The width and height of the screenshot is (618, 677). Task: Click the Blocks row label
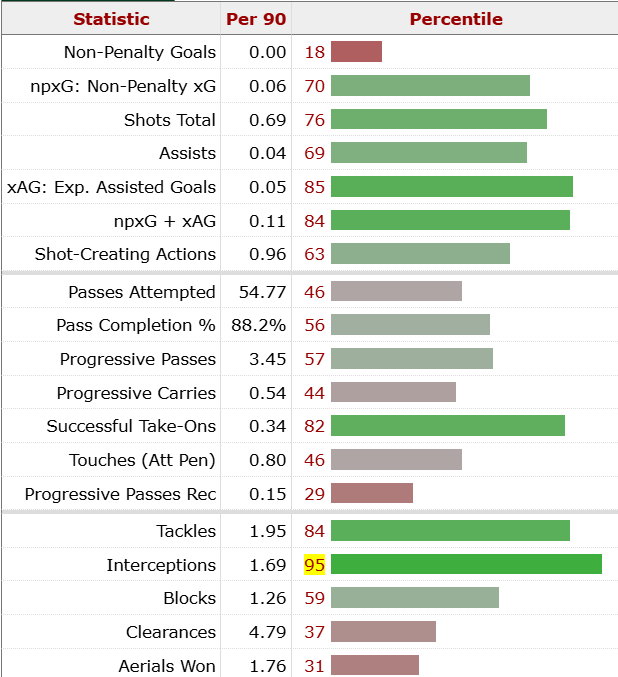pyautogui.click(x=189, y=598)
